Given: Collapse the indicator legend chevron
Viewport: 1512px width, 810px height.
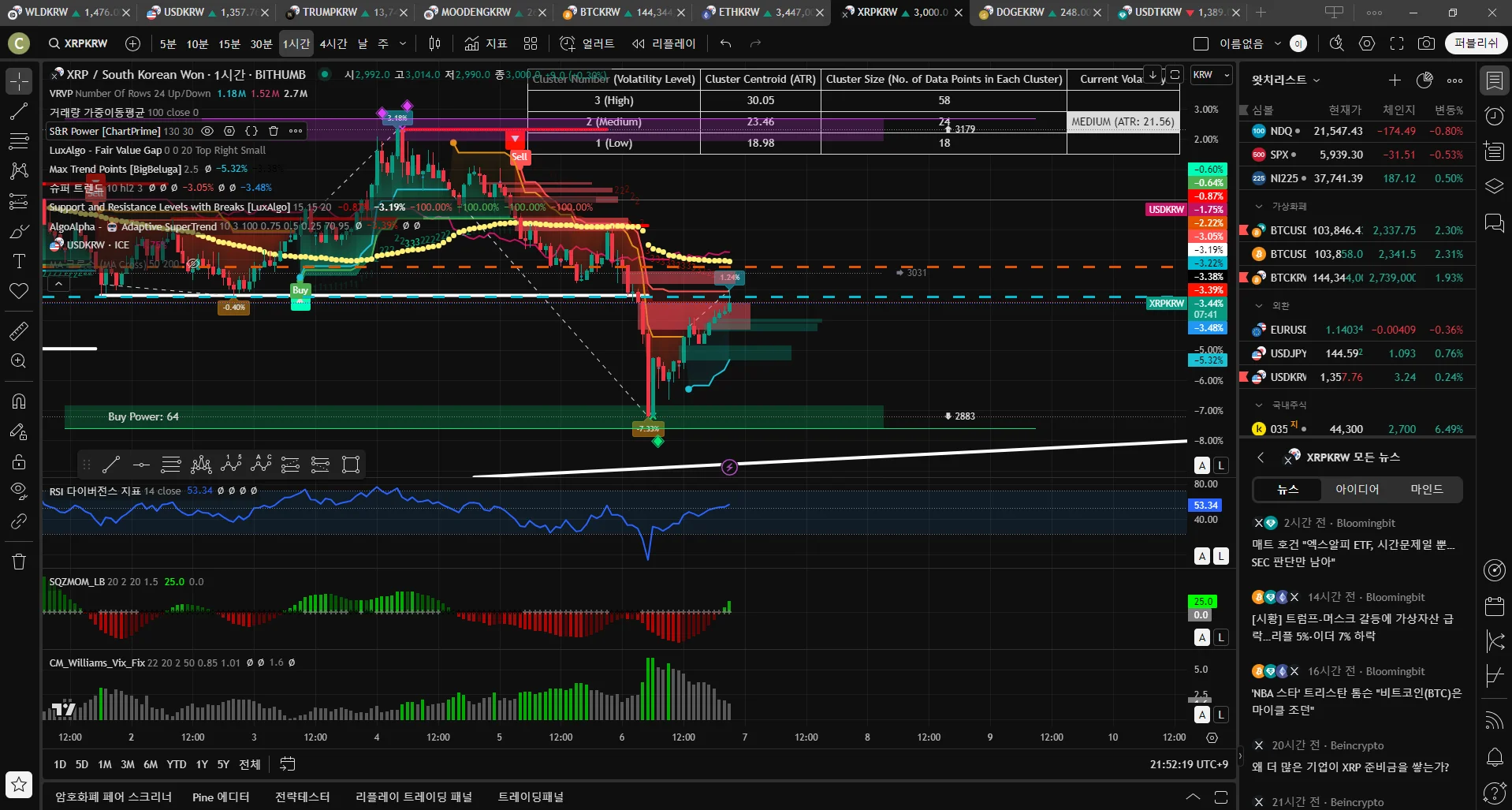Looking at the screenshot, I should coord(58,284).
